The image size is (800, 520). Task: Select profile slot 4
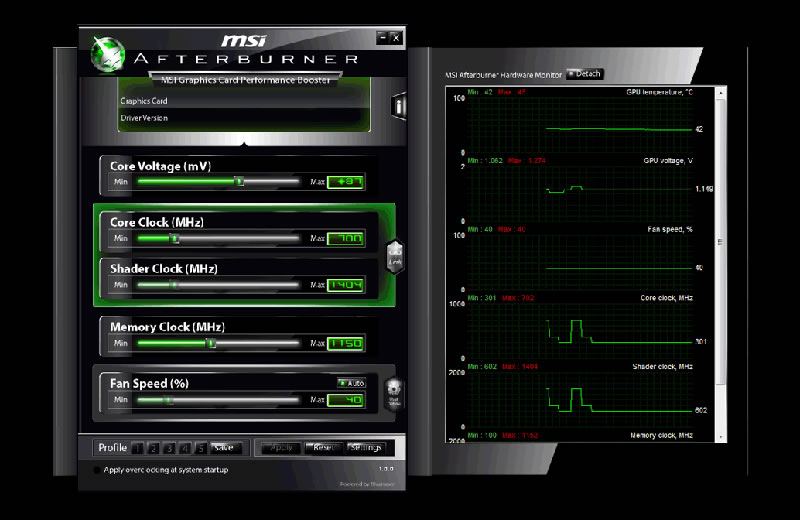(x=185, y=448)
